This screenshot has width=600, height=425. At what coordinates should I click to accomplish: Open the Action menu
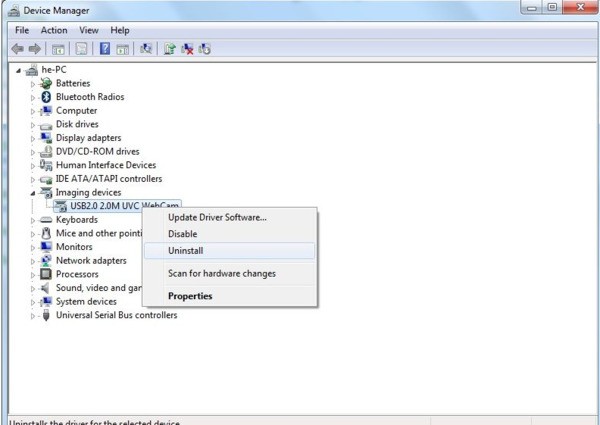pyautogui.click(x=54, y=30)
